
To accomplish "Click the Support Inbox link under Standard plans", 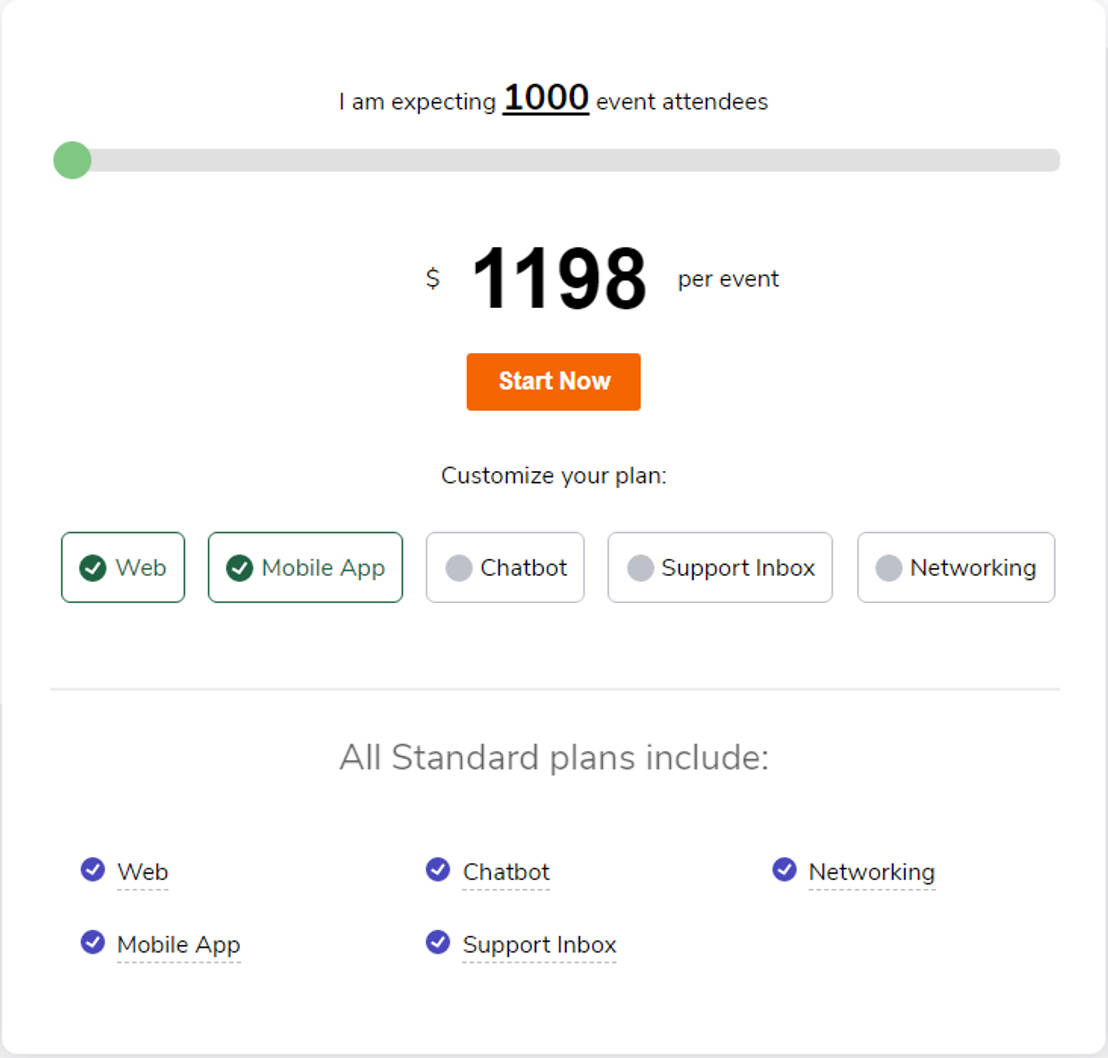I will coord(539,945).
